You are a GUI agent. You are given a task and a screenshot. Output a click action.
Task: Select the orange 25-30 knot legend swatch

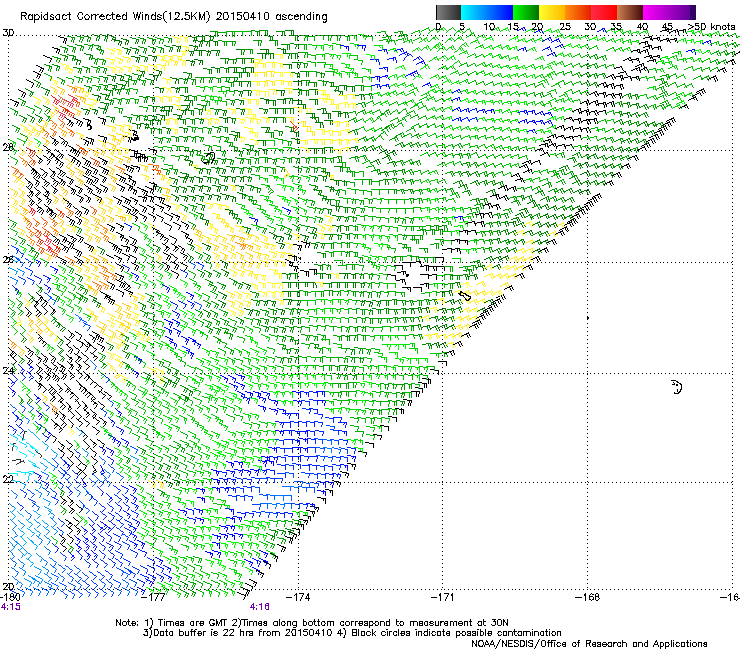(x=578, y=12)
